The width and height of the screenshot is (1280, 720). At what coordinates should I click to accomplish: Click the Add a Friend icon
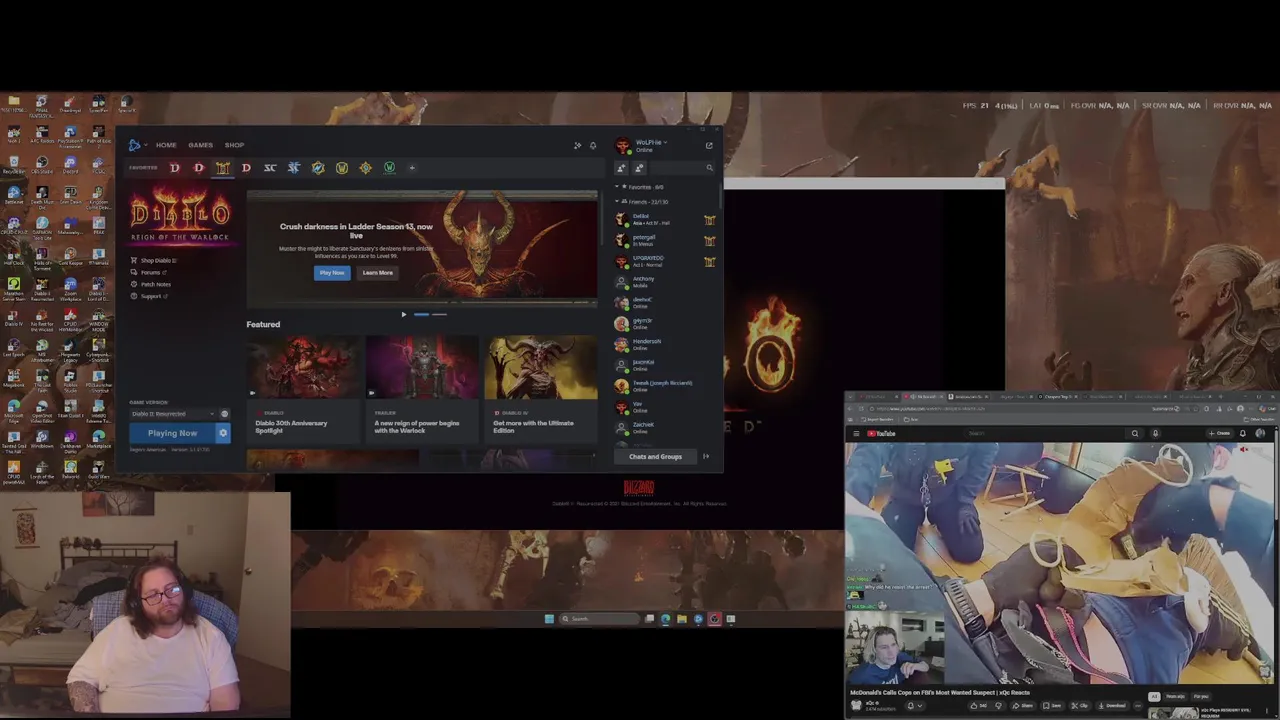click(621, 168)
